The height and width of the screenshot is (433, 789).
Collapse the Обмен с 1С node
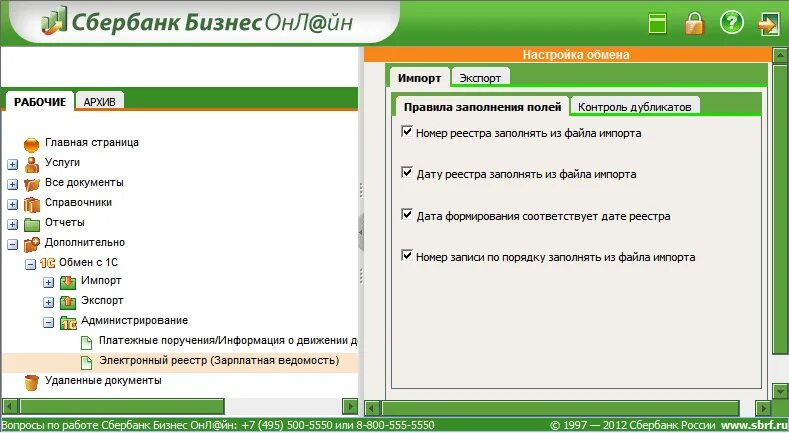[31, 264]
